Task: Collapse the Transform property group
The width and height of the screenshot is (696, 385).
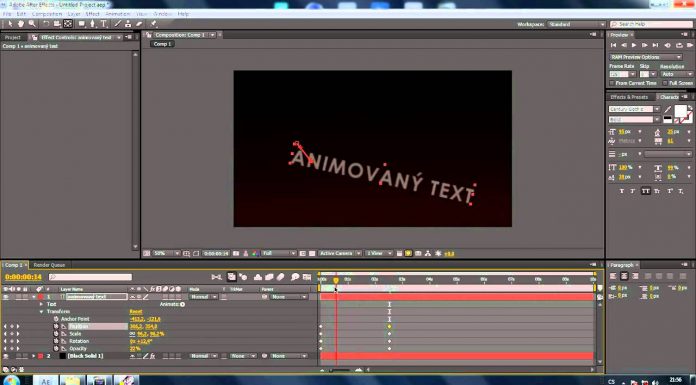Action: (x=41, y=312)
